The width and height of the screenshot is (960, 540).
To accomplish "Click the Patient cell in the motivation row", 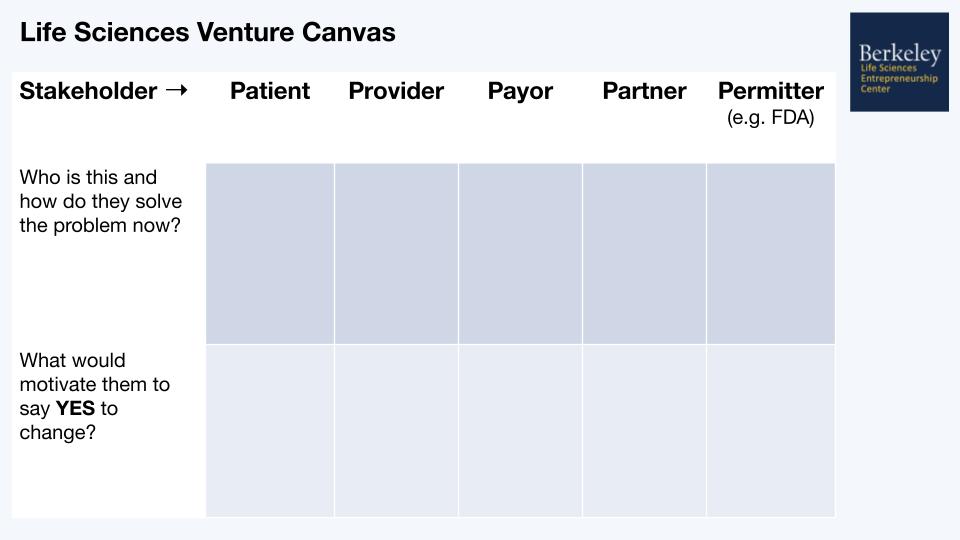I will [270, 431].
